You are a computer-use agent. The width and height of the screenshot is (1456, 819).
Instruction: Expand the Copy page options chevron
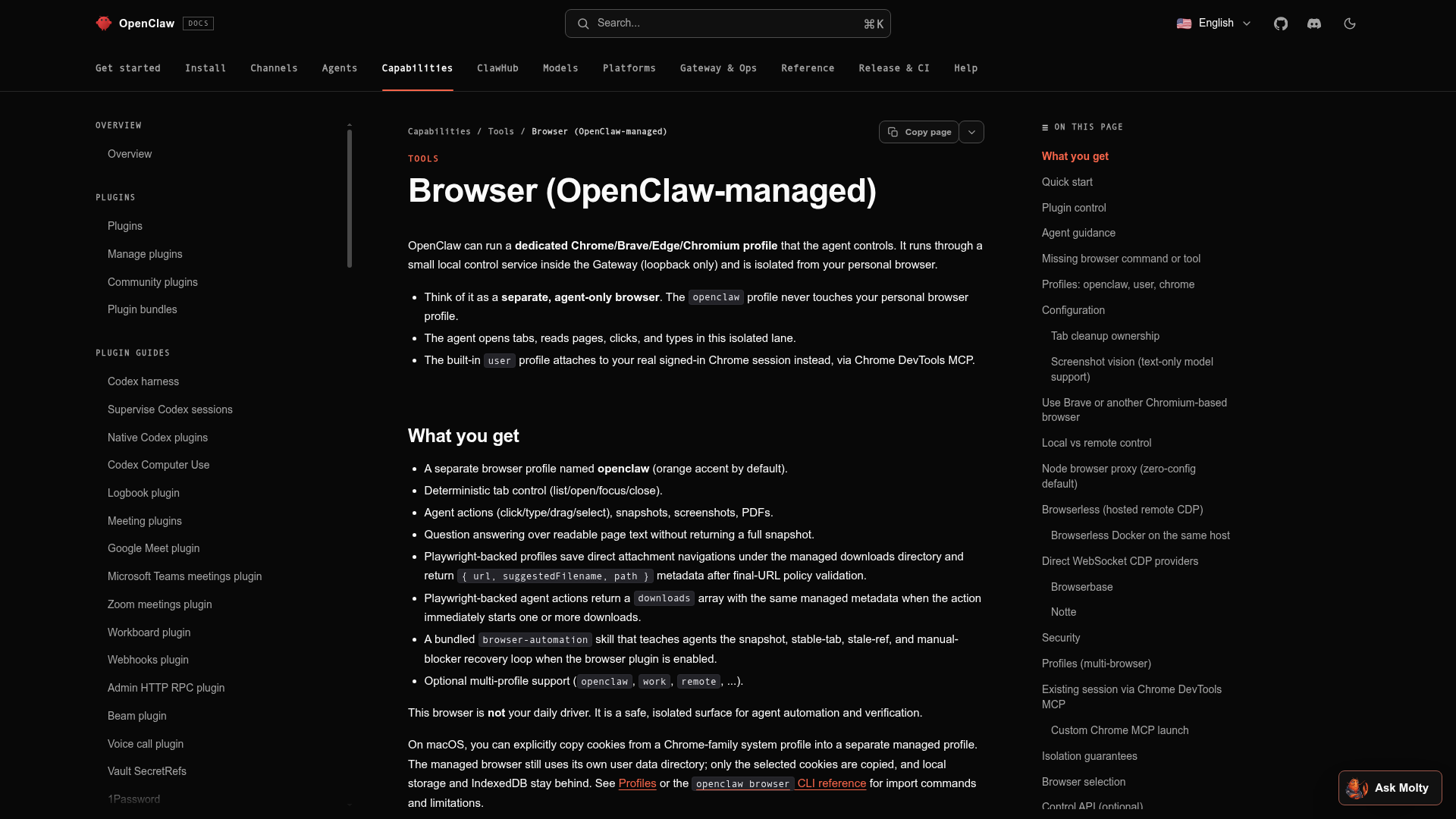point(971,132)
